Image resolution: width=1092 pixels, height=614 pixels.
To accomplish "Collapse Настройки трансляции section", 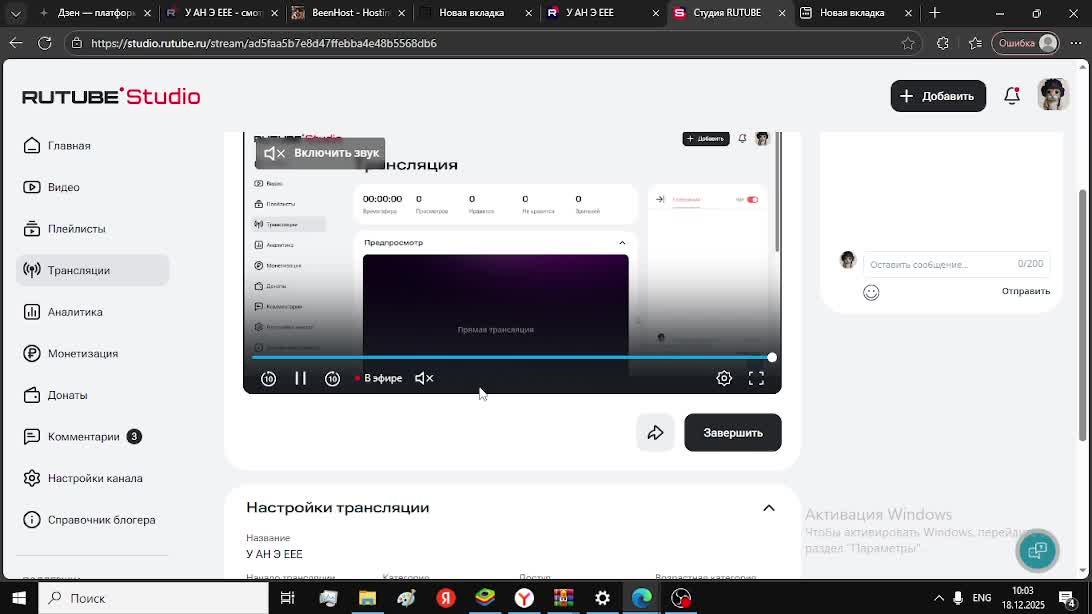I will pyautogui.click(x=769, y=508).
